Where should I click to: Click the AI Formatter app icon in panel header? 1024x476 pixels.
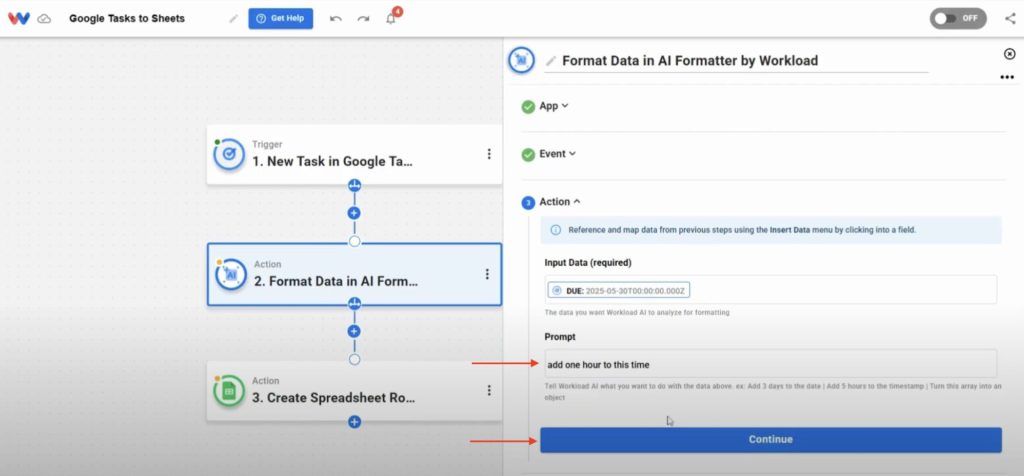(521, 60)
